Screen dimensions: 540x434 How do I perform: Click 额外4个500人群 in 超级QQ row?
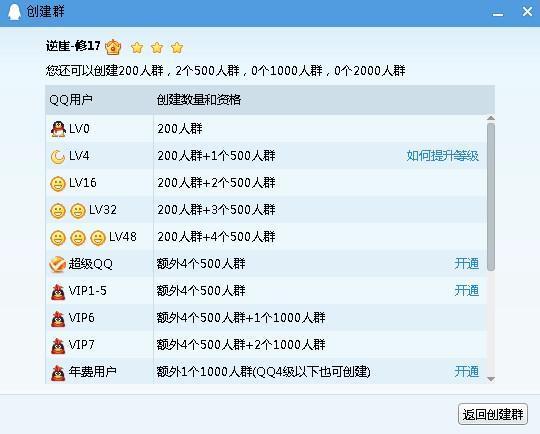(x=201, y=264)
